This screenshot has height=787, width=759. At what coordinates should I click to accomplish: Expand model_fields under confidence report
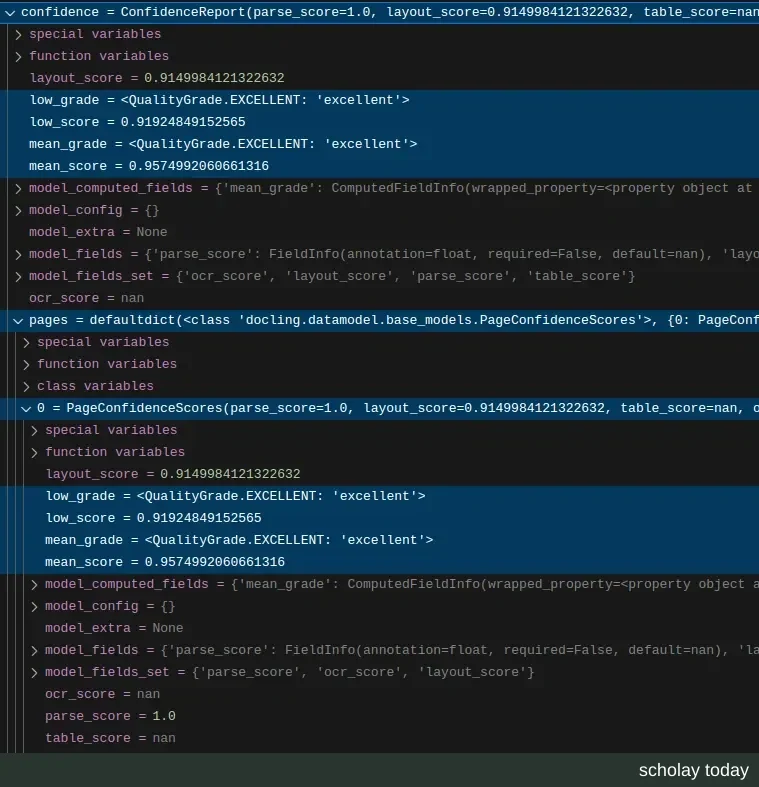[x=18, y=254]
